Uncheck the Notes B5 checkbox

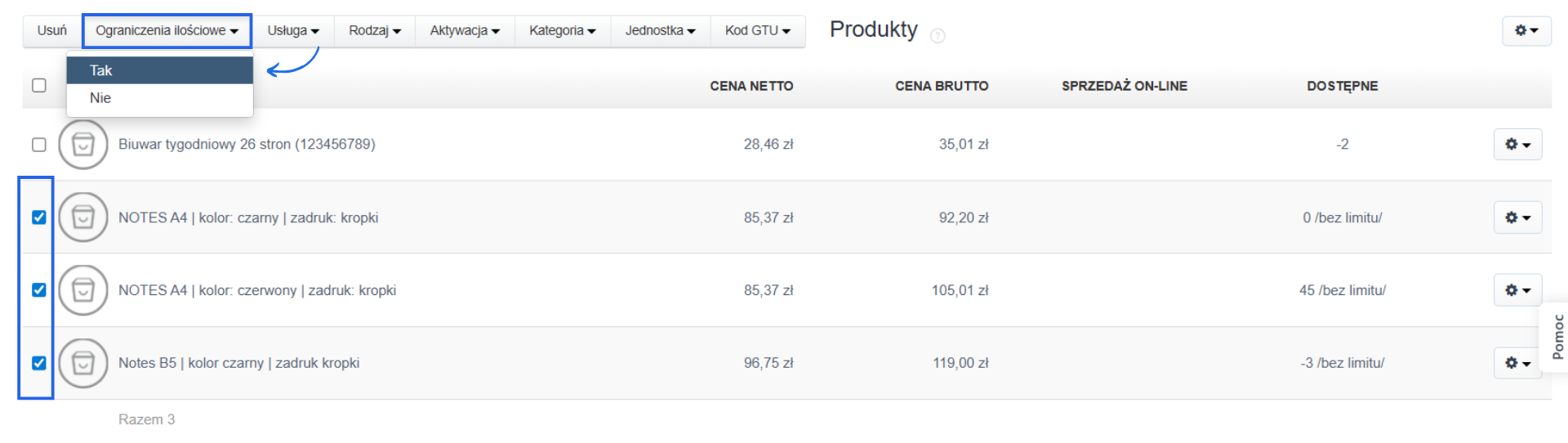[x=39, y=363]
